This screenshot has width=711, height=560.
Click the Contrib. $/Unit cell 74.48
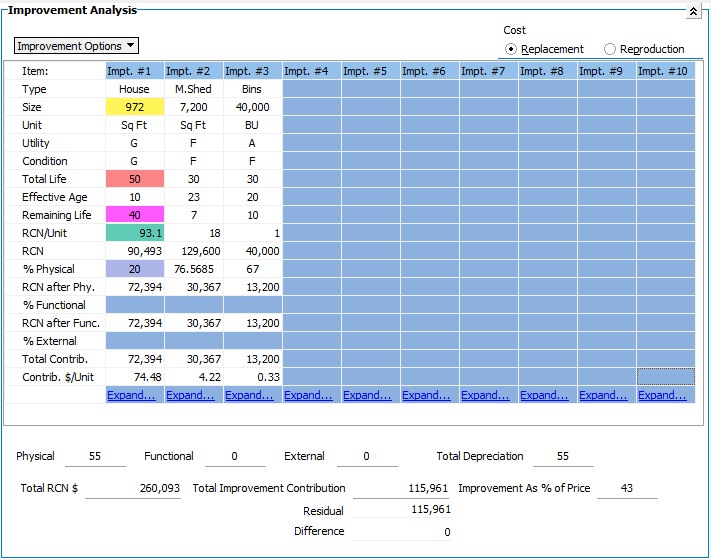point(135,377)
